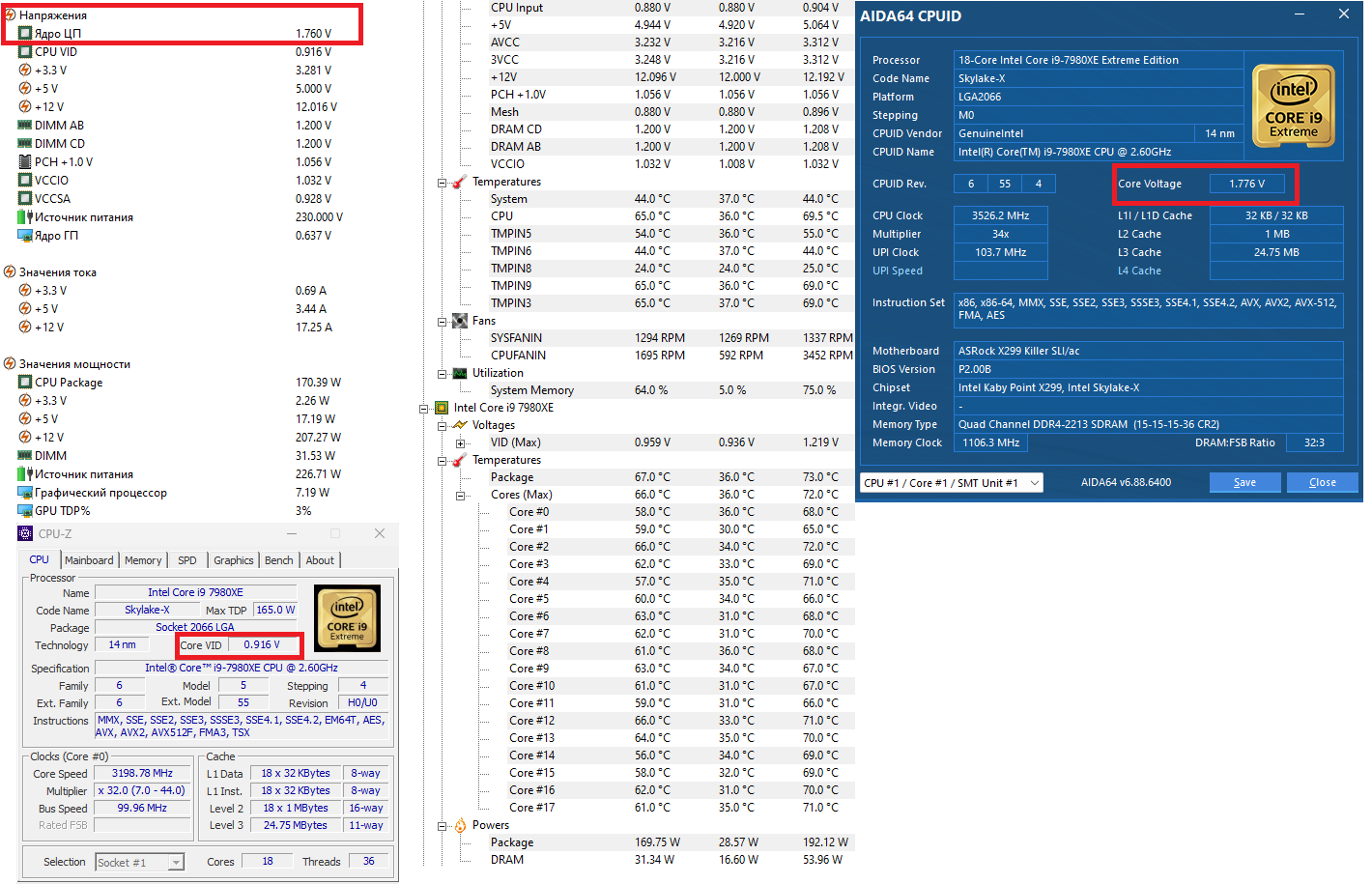Click the Core VID value 0.916 V in CPU-Z
The height and width of the screenshot is (884, 1372).
[x=262, y=644]
